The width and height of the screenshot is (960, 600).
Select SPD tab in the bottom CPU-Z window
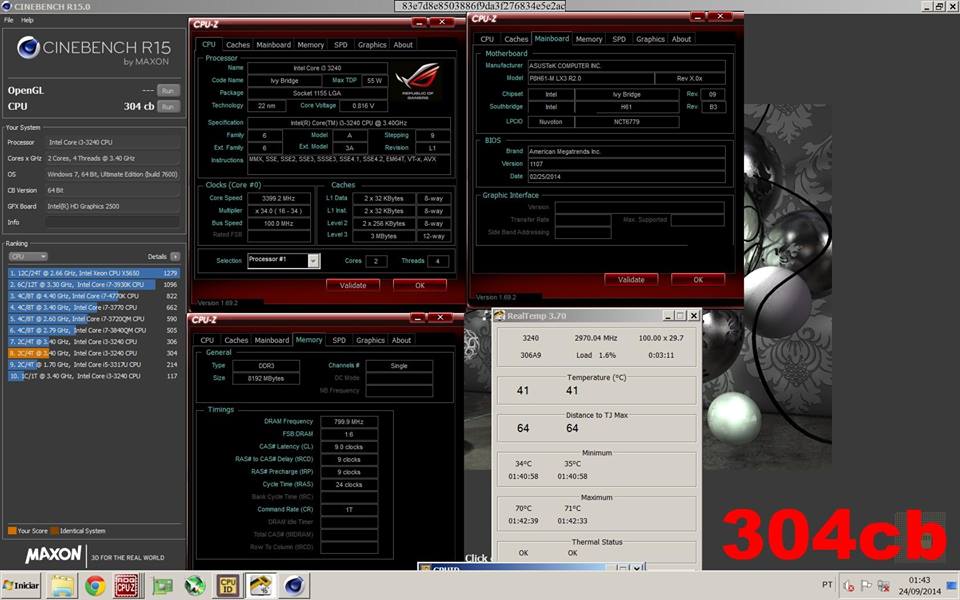[339, 340]
